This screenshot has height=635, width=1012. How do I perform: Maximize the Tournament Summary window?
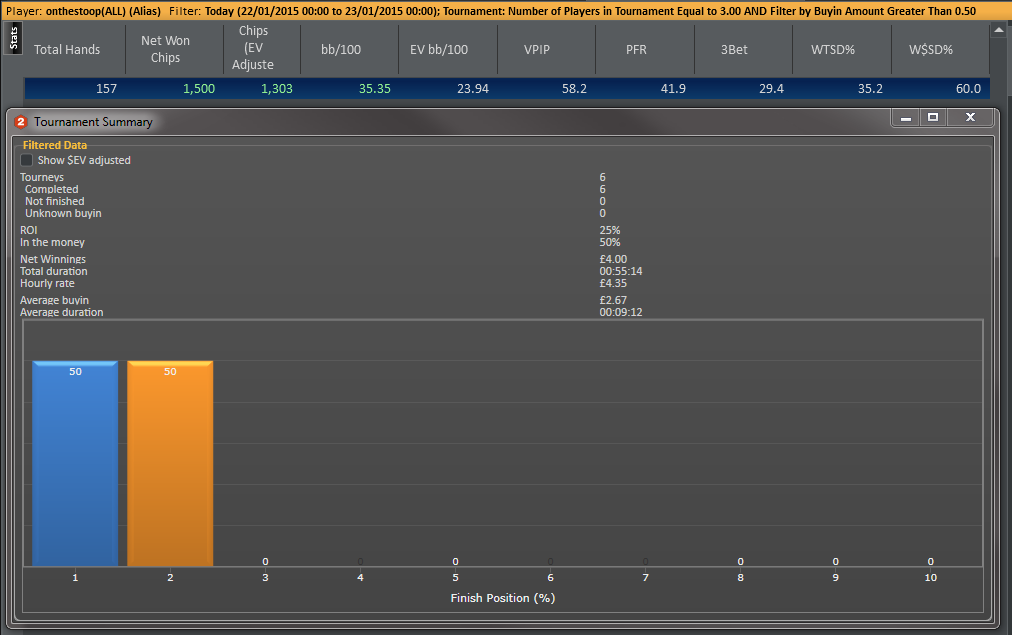(933, 117)
